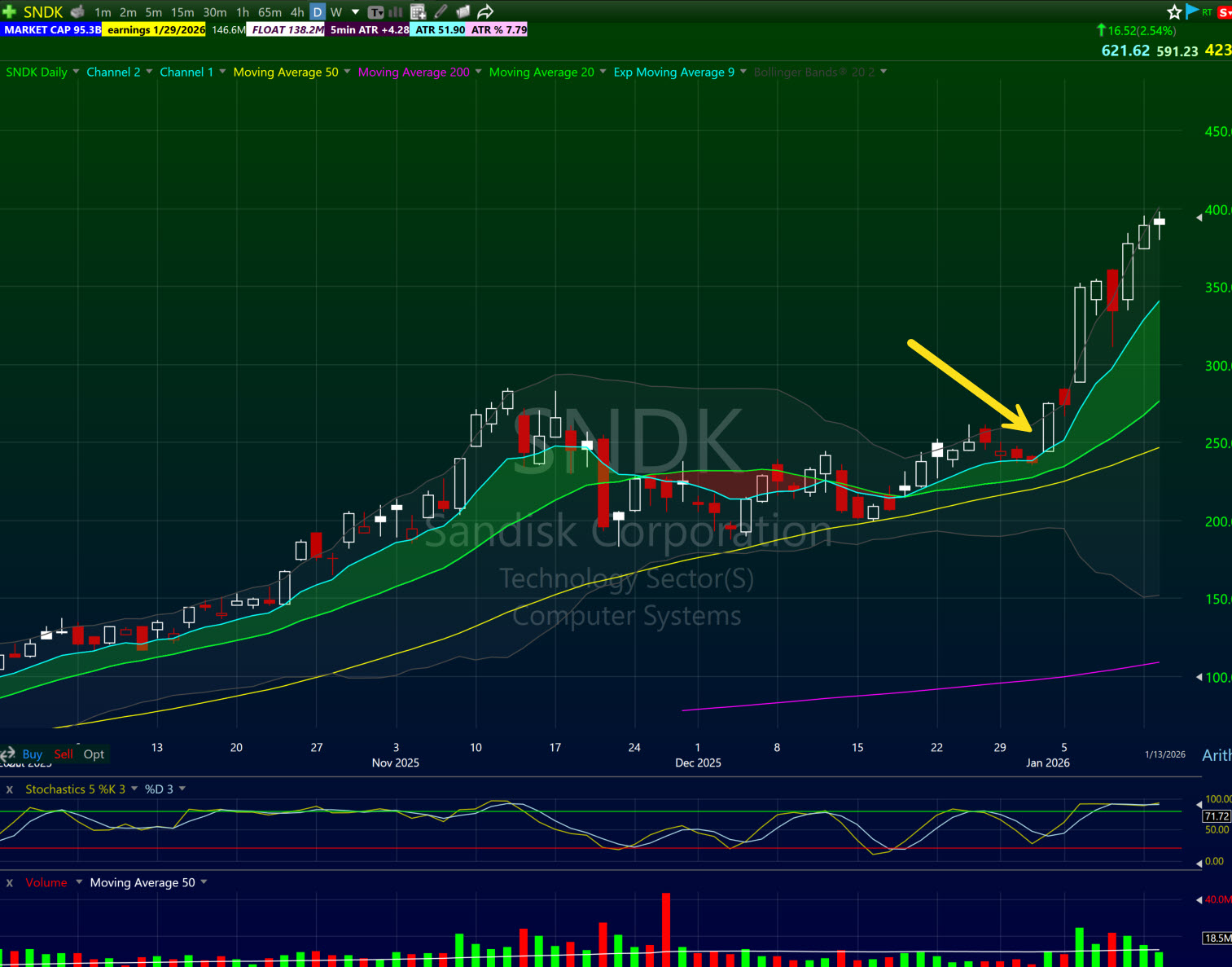Click the Sell button
1232x967 pixels.
coord(64,754)
